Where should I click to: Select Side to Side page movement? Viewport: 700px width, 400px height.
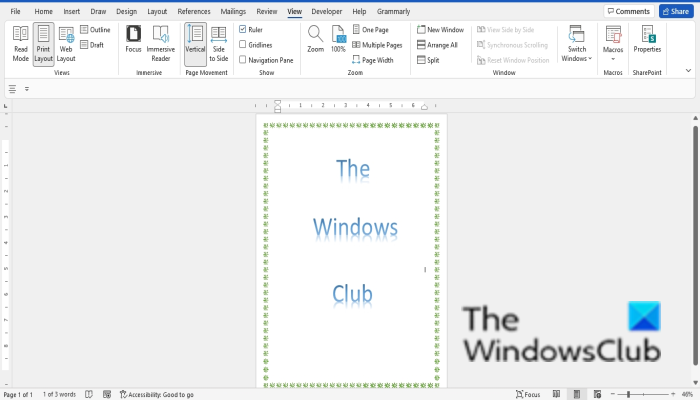tap(219, 44)
